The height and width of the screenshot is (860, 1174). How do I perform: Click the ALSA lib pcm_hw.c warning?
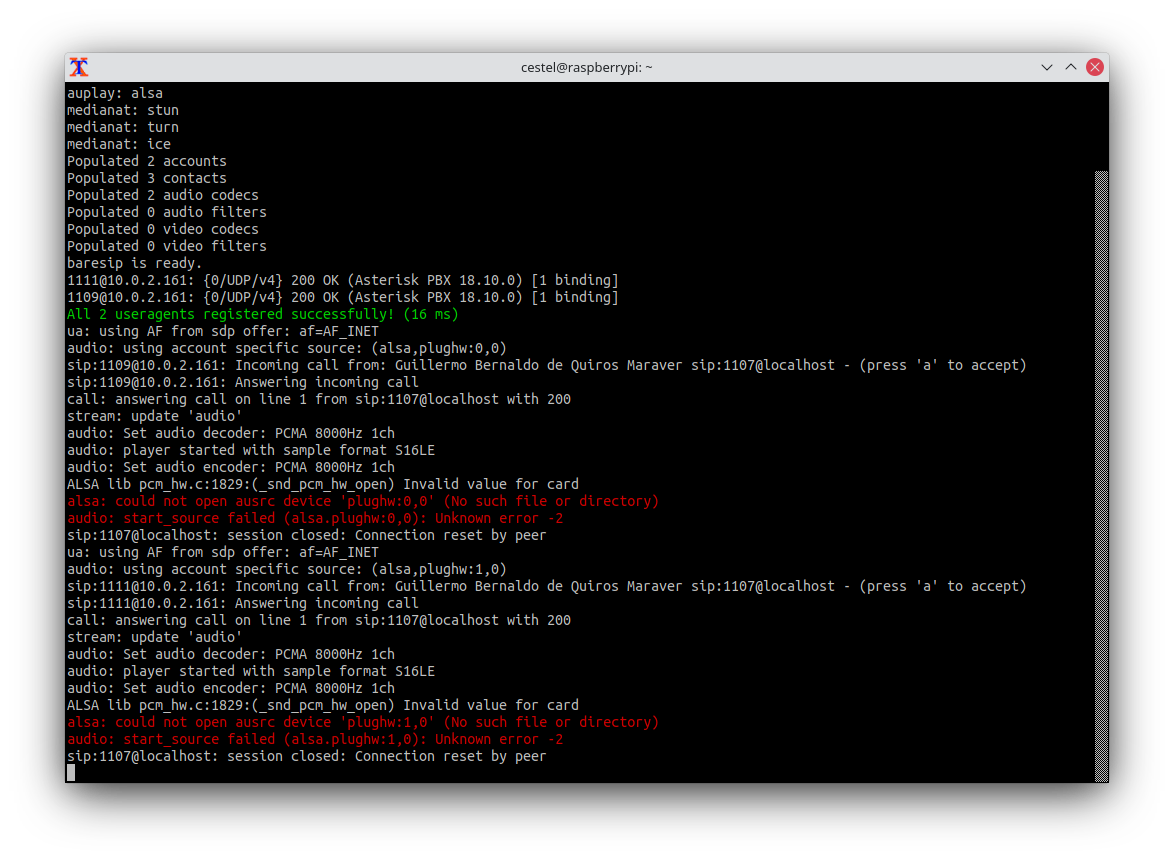point(320,484)
